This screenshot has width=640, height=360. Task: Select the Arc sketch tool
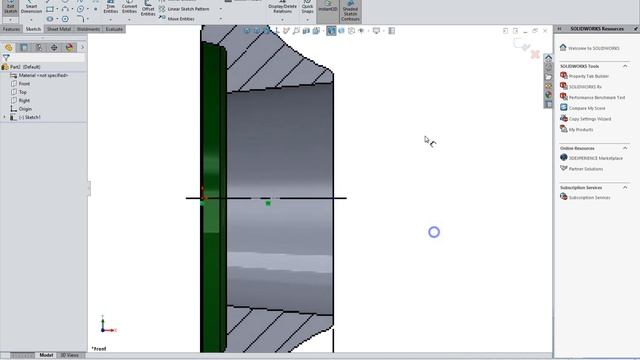(x=65, y=9)
